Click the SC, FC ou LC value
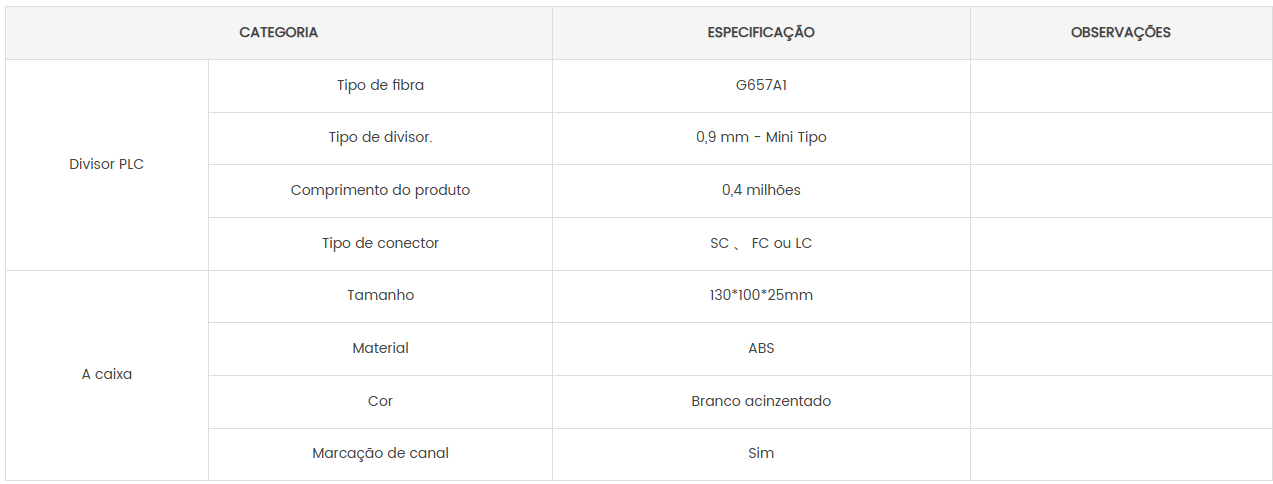 pos(761,244)
